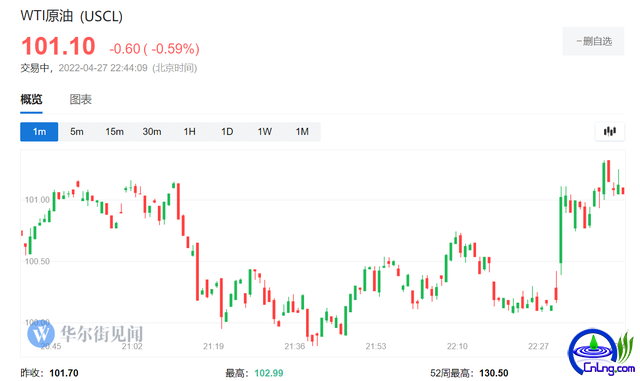Switch to the 图表 tab

(80, 99)
